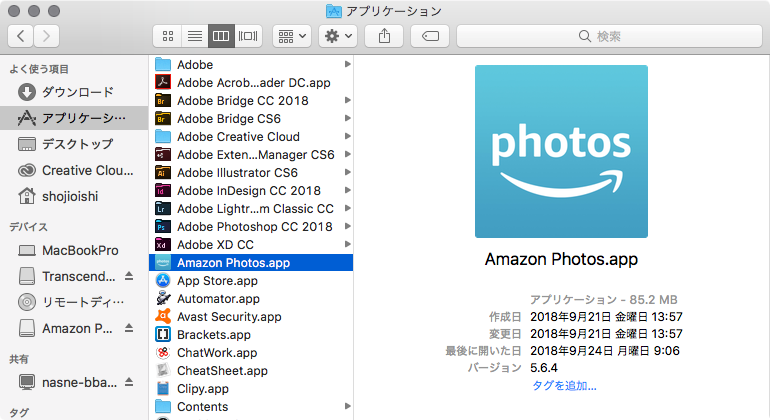
Task: Click the Adobe Photoshop CC 2018 icon
Action: click(x=163, y=226)
